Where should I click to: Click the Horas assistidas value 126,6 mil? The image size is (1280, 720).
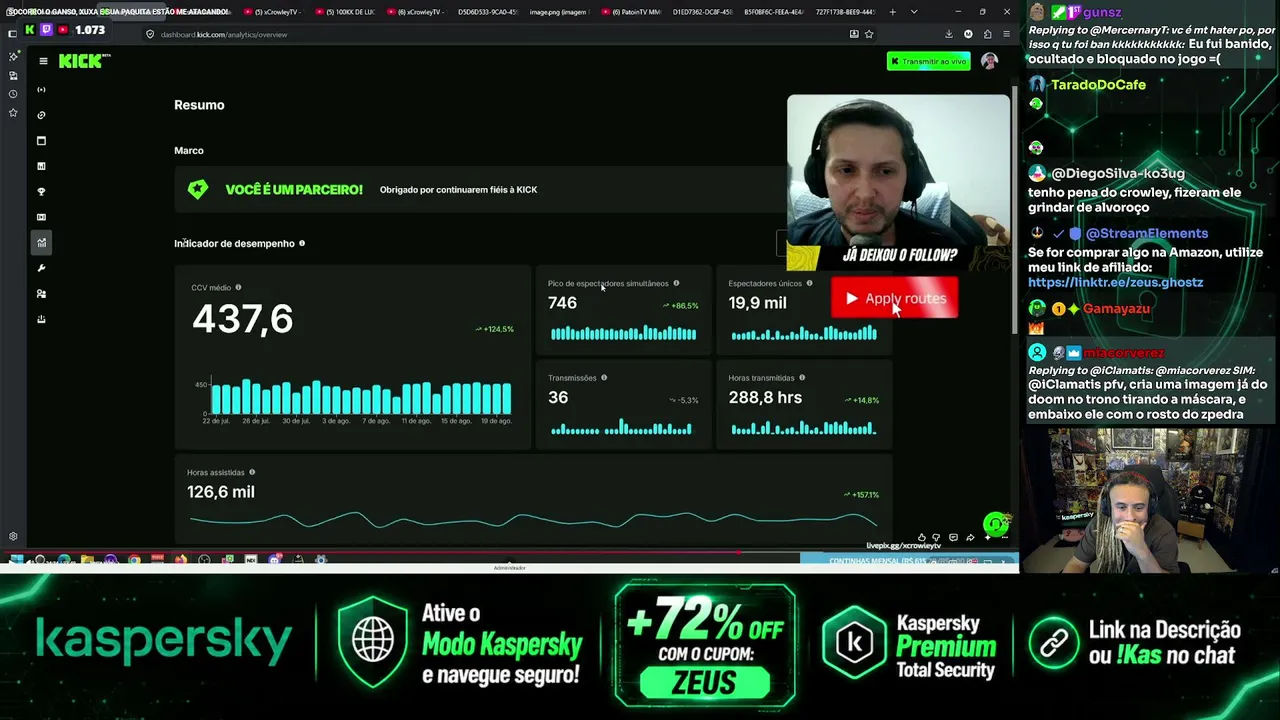point(221,492)
